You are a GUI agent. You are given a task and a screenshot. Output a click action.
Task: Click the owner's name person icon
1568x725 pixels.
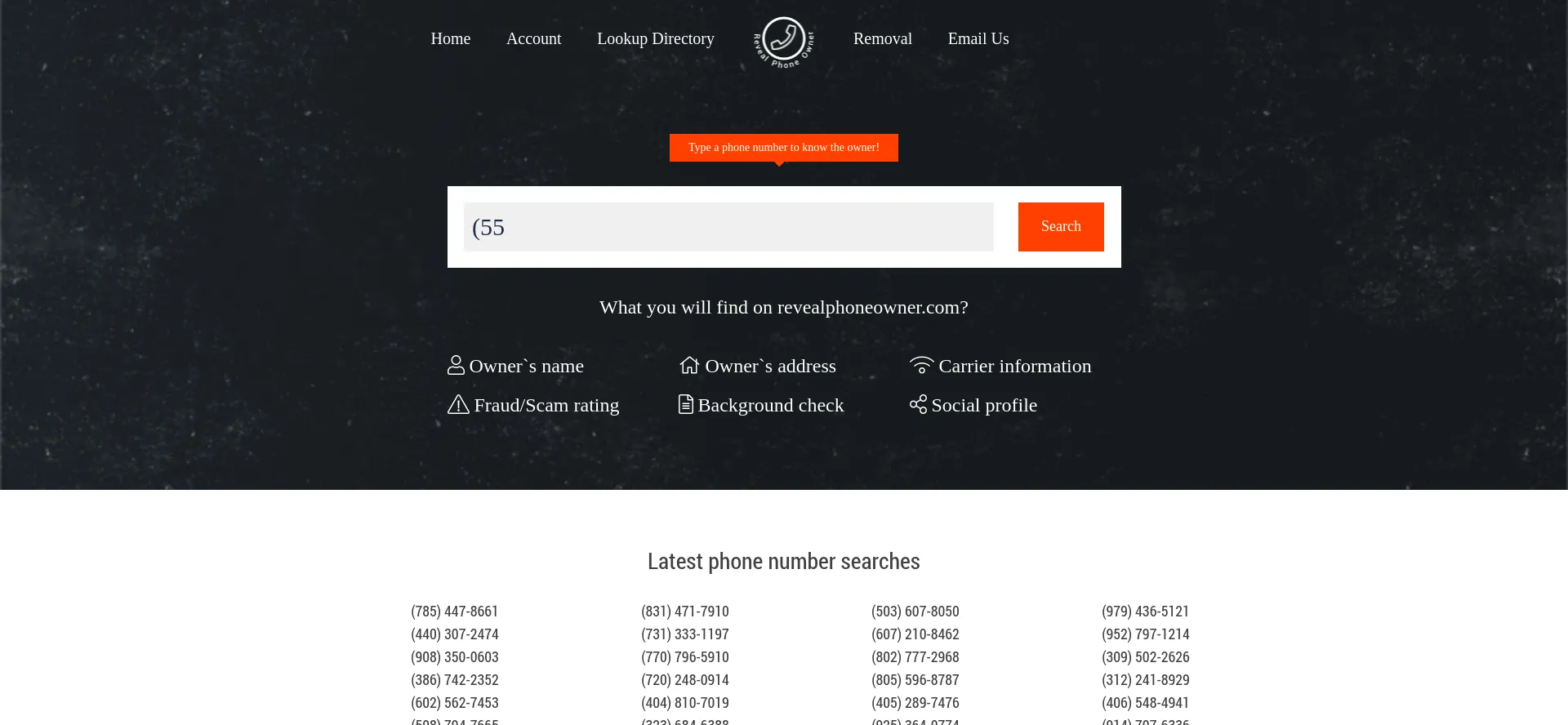(456, 365)
